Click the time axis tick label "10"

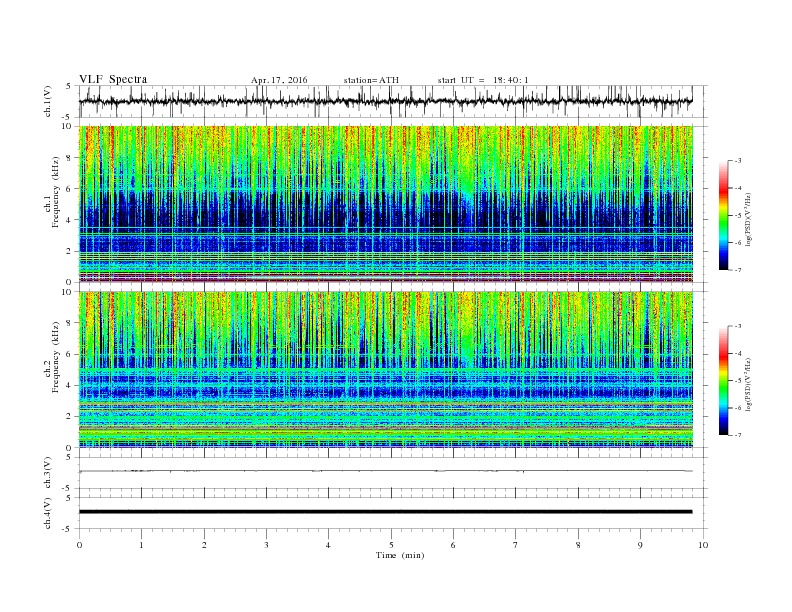pos(703,545)
